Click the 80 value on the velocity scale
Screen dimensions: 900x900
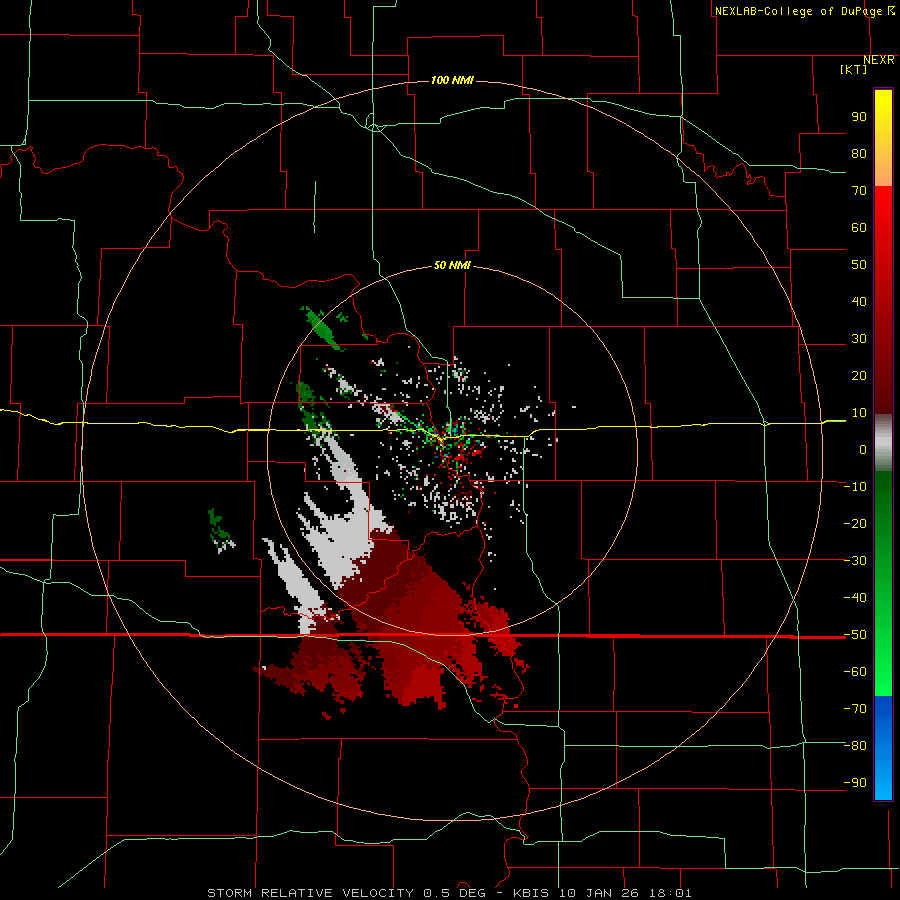click(859, 154)
